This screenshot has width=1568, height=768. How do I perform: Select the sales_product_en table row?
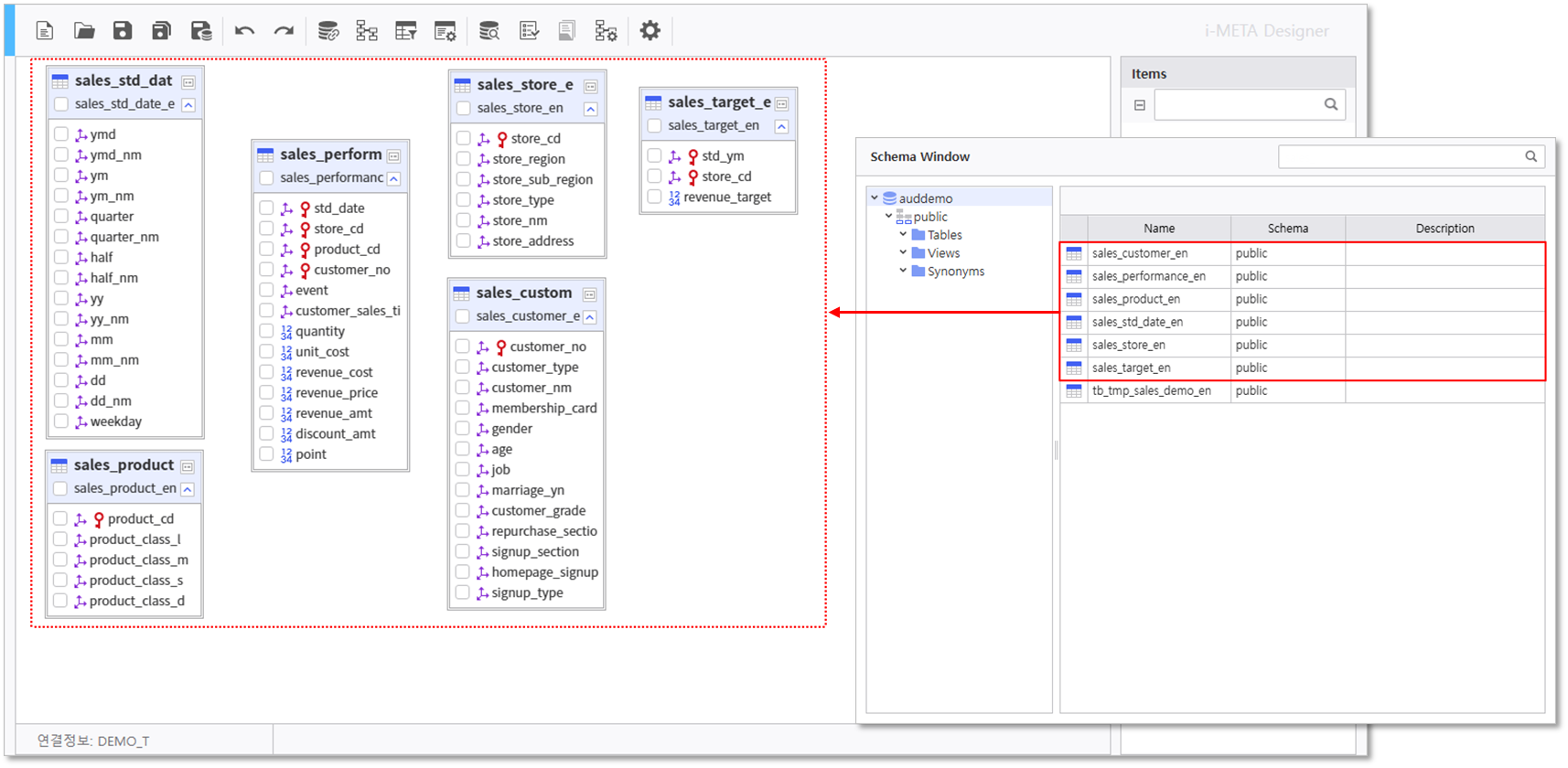tap(1303, 299)
